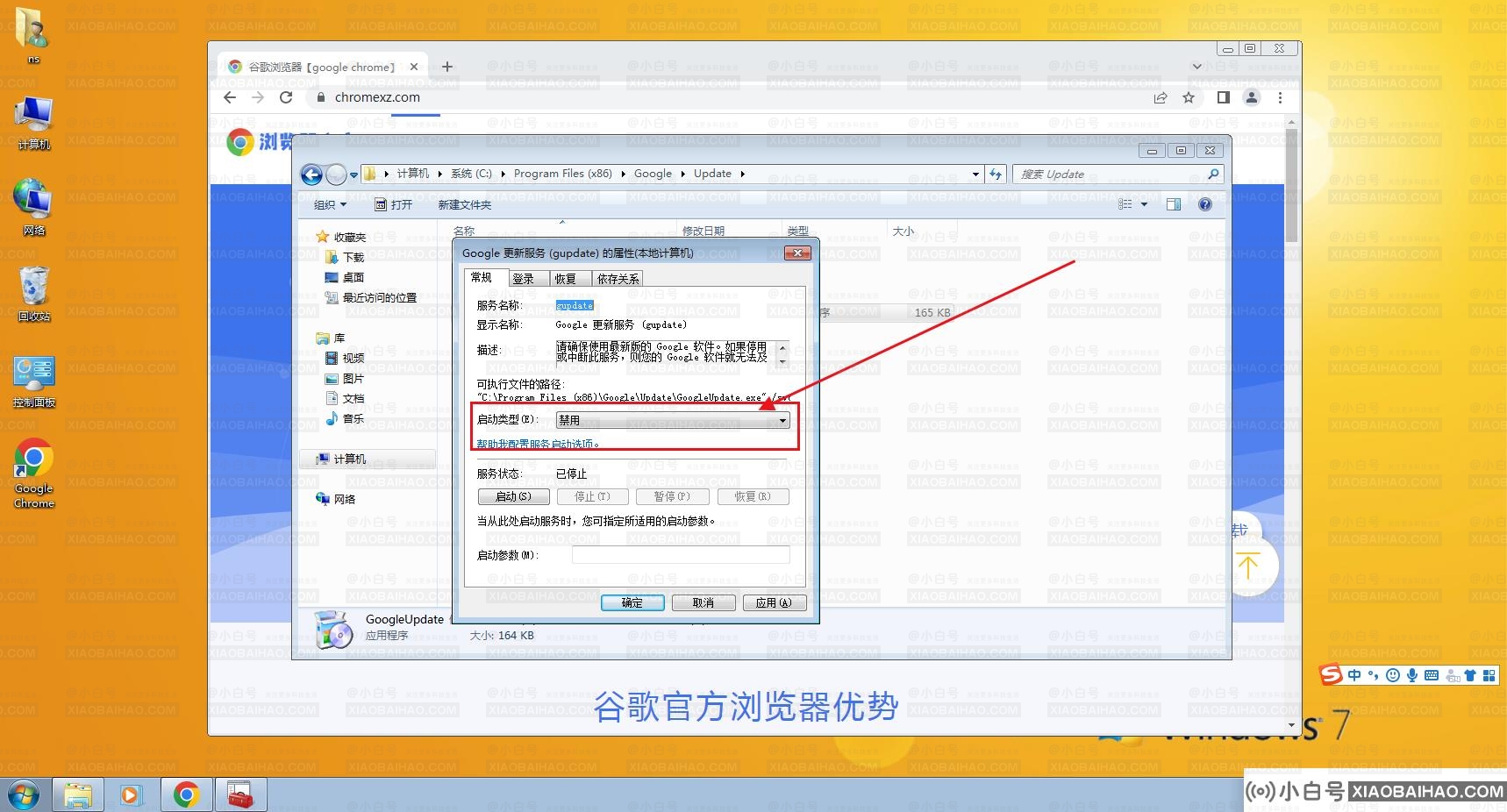Sort by 修改日期 column header

(704, 231)
